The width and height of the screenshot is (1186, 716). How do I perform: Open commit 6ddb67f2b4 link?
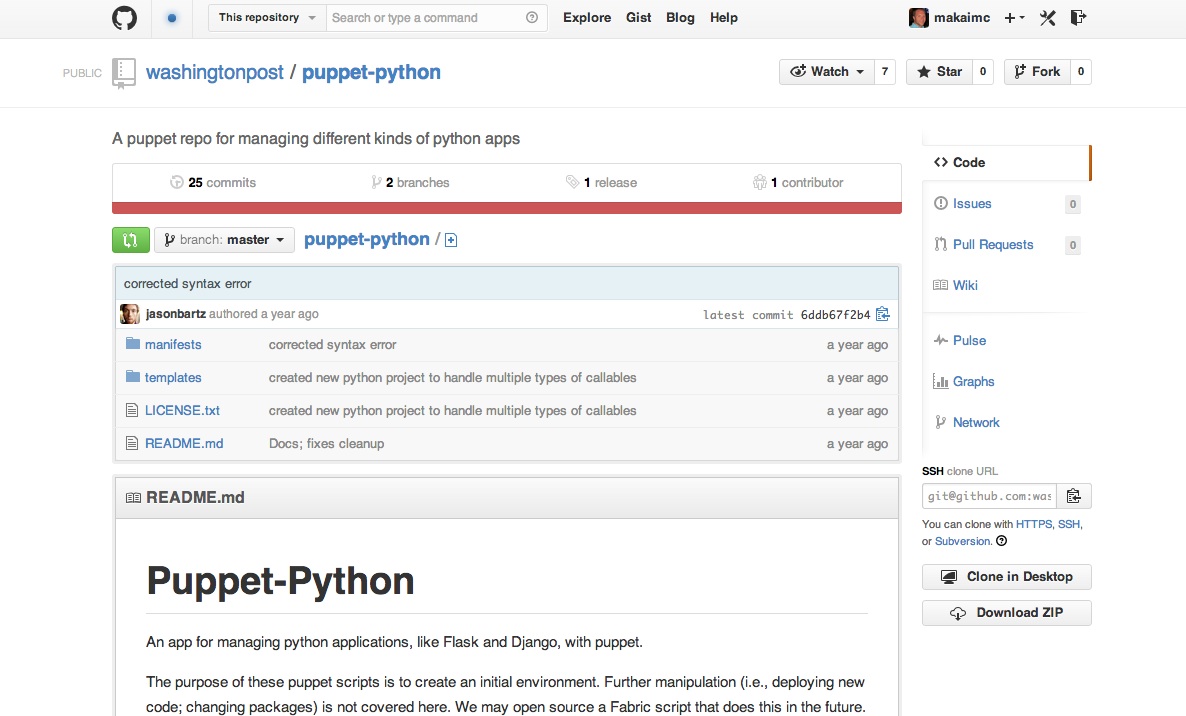(835, 315)
